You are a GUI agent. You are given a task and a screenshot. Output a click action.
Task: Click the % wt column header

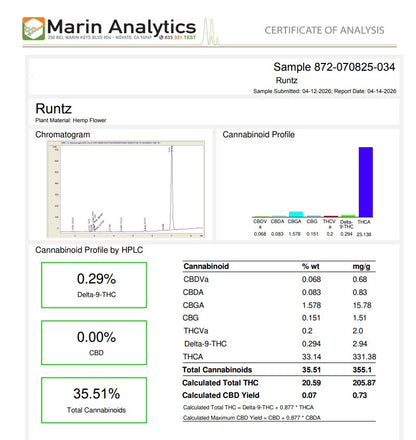[310, 266]
